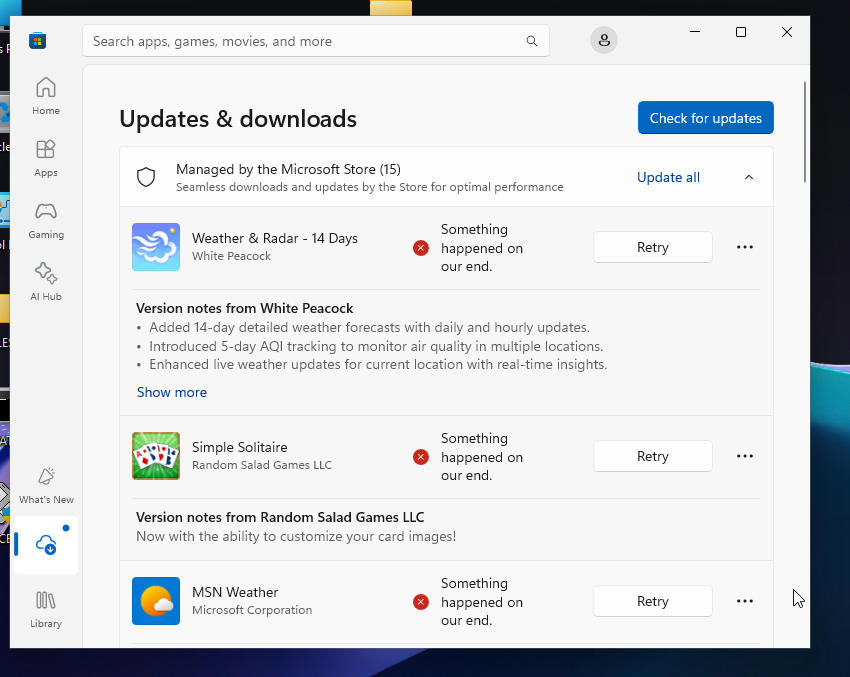Open more options for Simple Solitaire
This screenshot has height=677, width=850.
tap(745, 456)
